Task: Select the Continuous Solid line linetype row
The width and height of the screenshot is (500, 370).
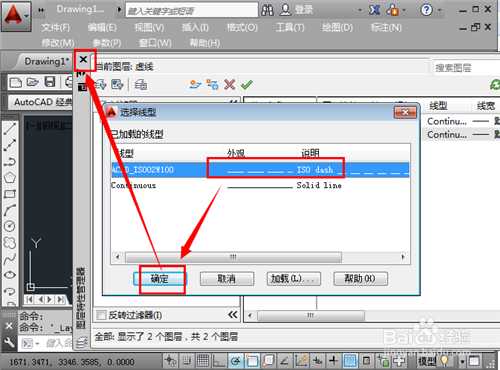Action: (x=260, y=185)
